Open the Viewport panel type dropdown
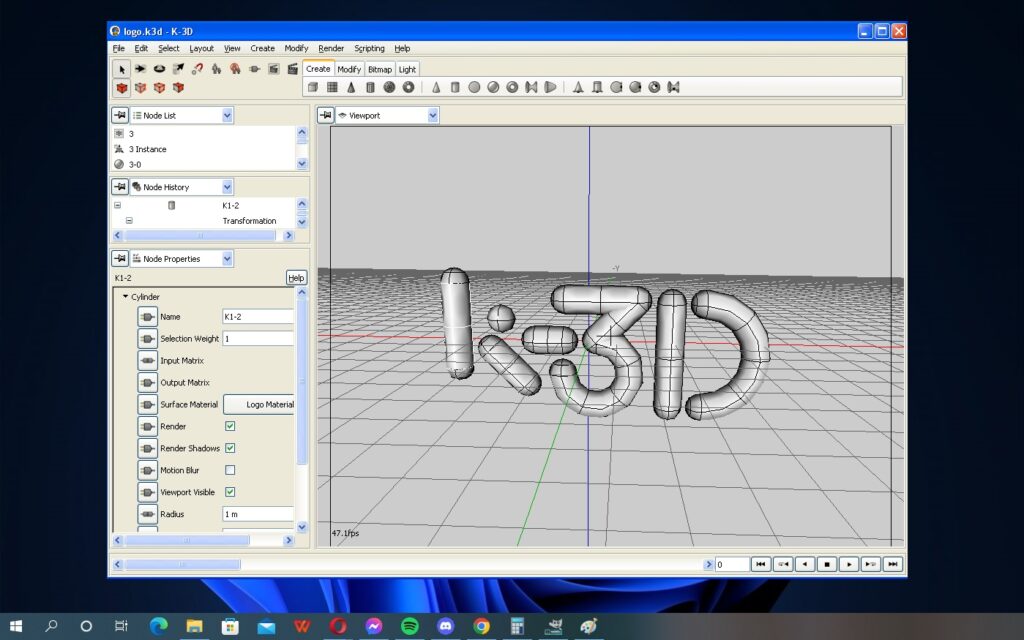This screenshot has height=640, width=1024. coord(432,115)
